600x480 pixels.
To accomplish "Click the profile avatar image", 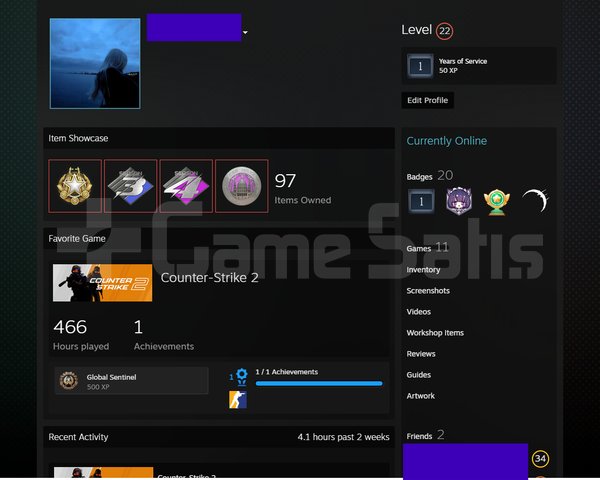I will pyautogui.click(x=95, y=64).
